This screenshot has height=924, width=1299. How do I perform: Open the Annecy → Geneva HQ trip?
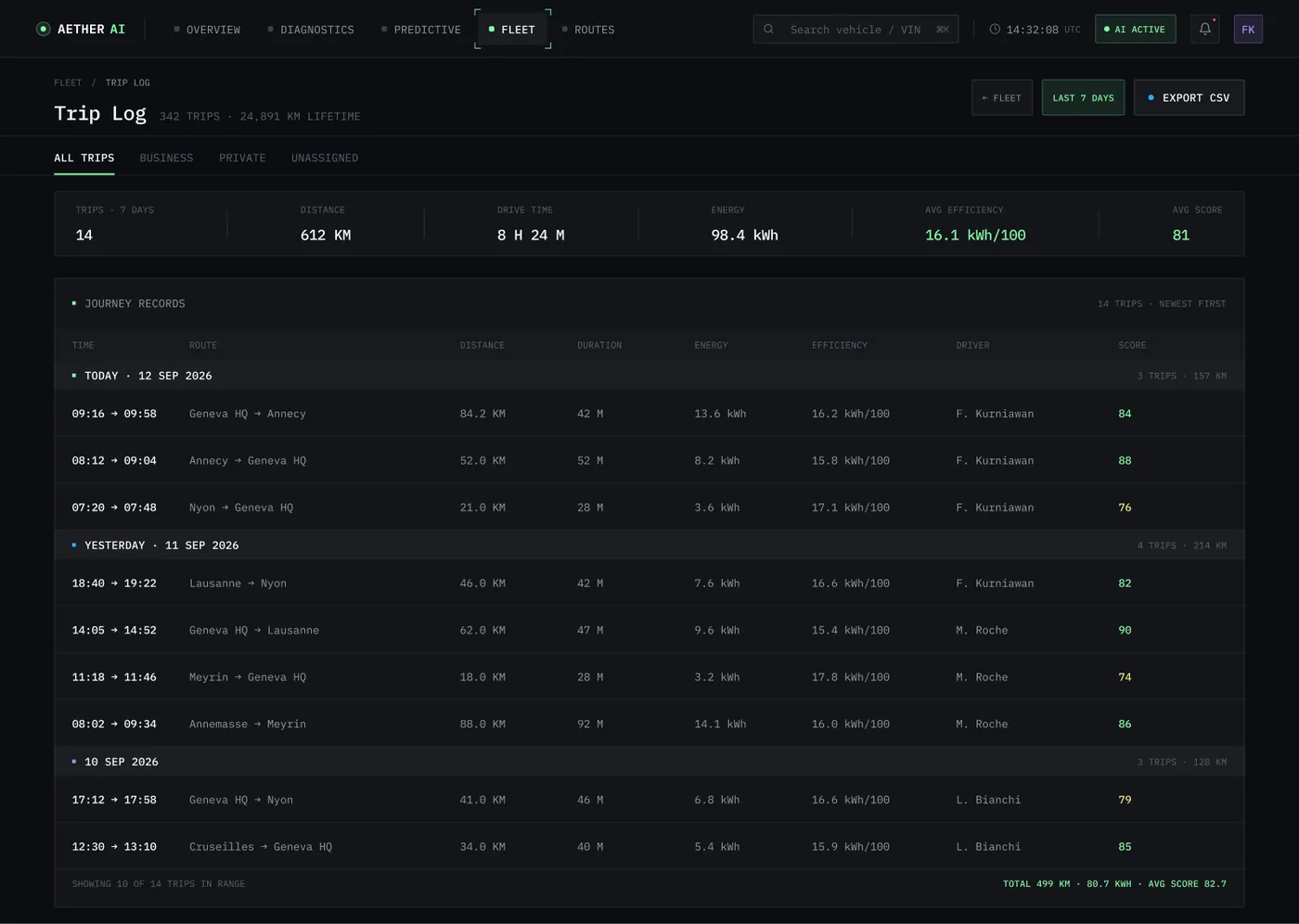coord(649,460)
